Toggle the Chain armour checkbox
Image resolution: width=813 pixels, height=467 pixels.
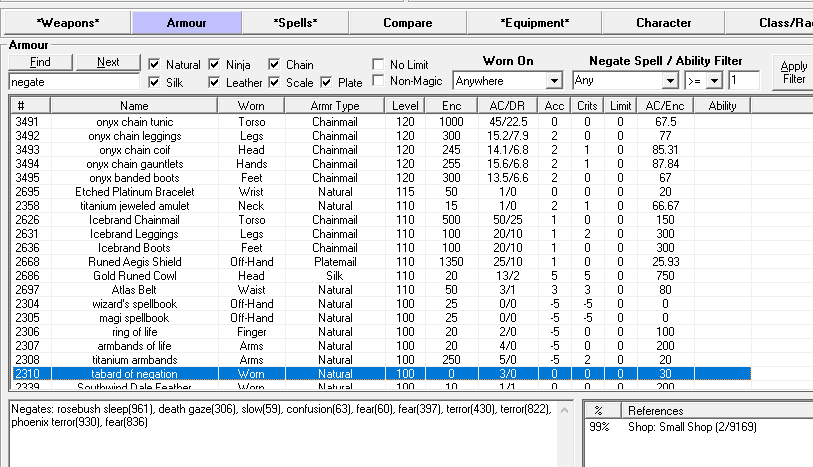274,64
